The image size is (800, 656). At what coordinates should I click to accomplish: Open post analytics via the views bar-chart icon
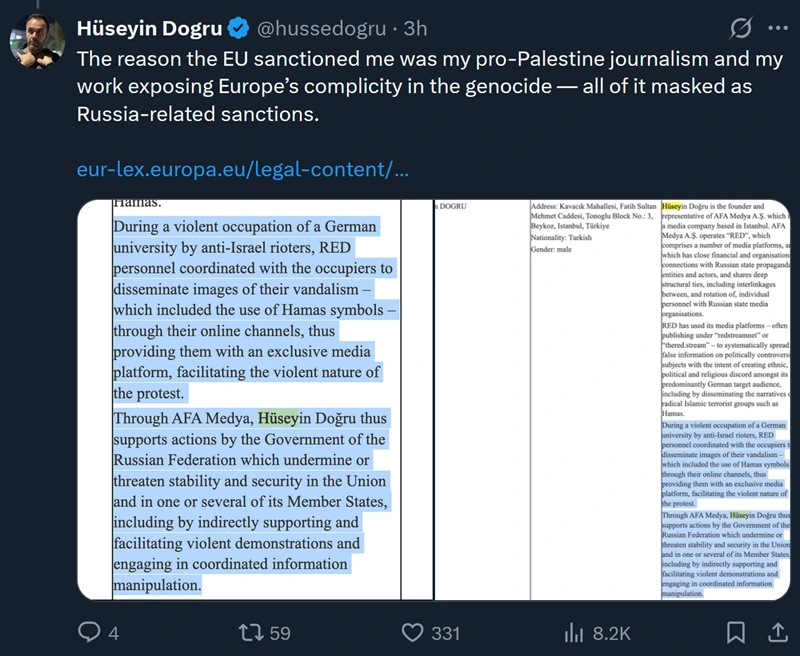pos(575,632)
